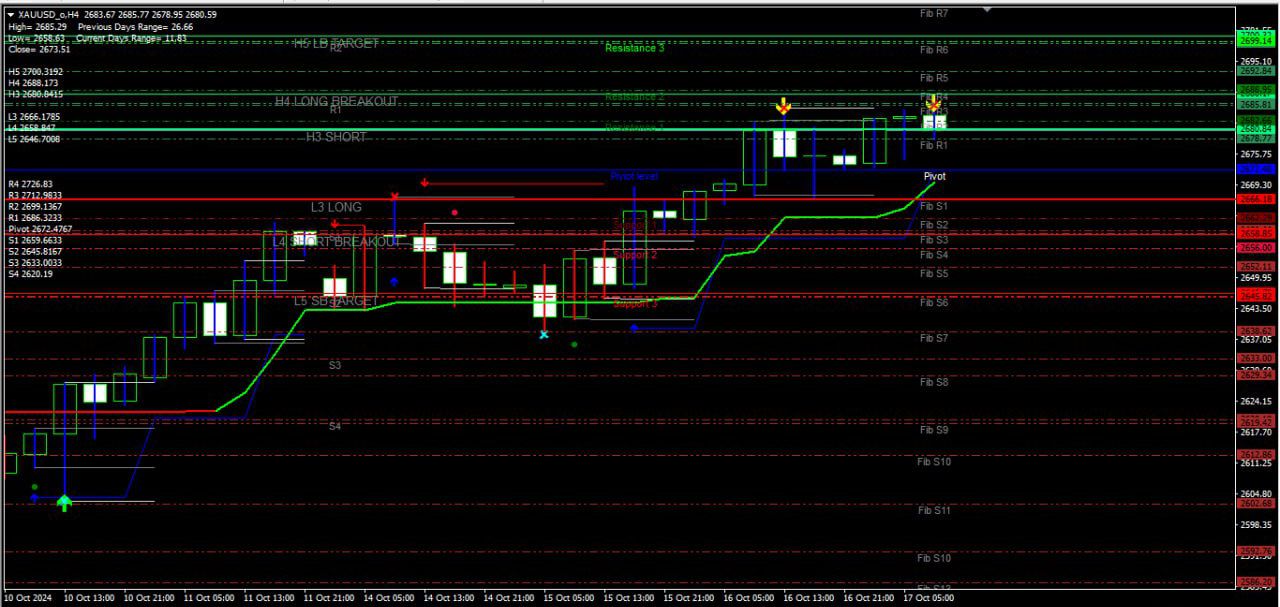1280x607 pixels.
Task: Click the green Resistance 3 label
Action: point(635,48)
